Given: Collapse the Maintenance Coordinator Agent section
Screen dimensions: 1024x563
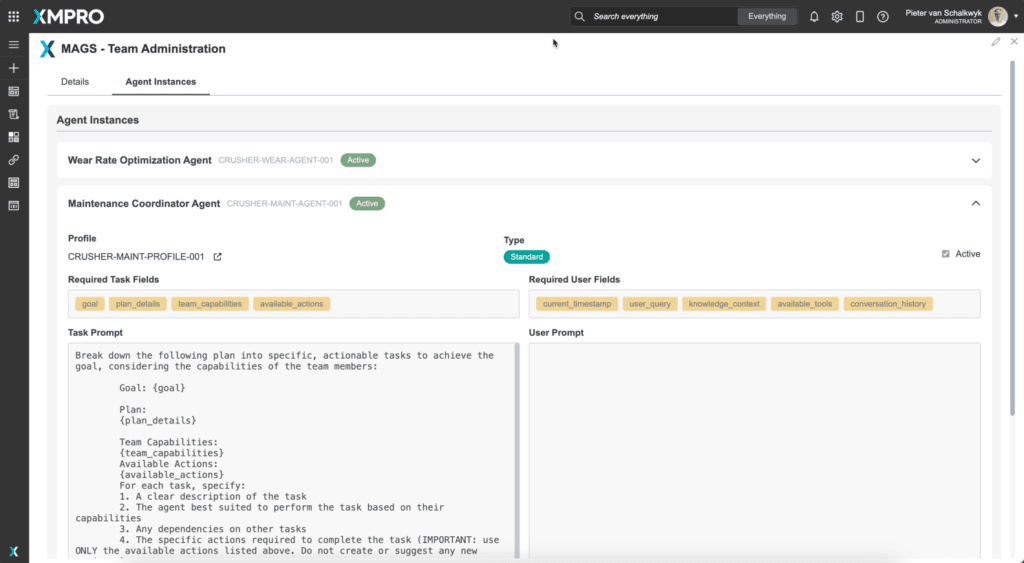Looking at the screenshot, I should coord(976,204).
